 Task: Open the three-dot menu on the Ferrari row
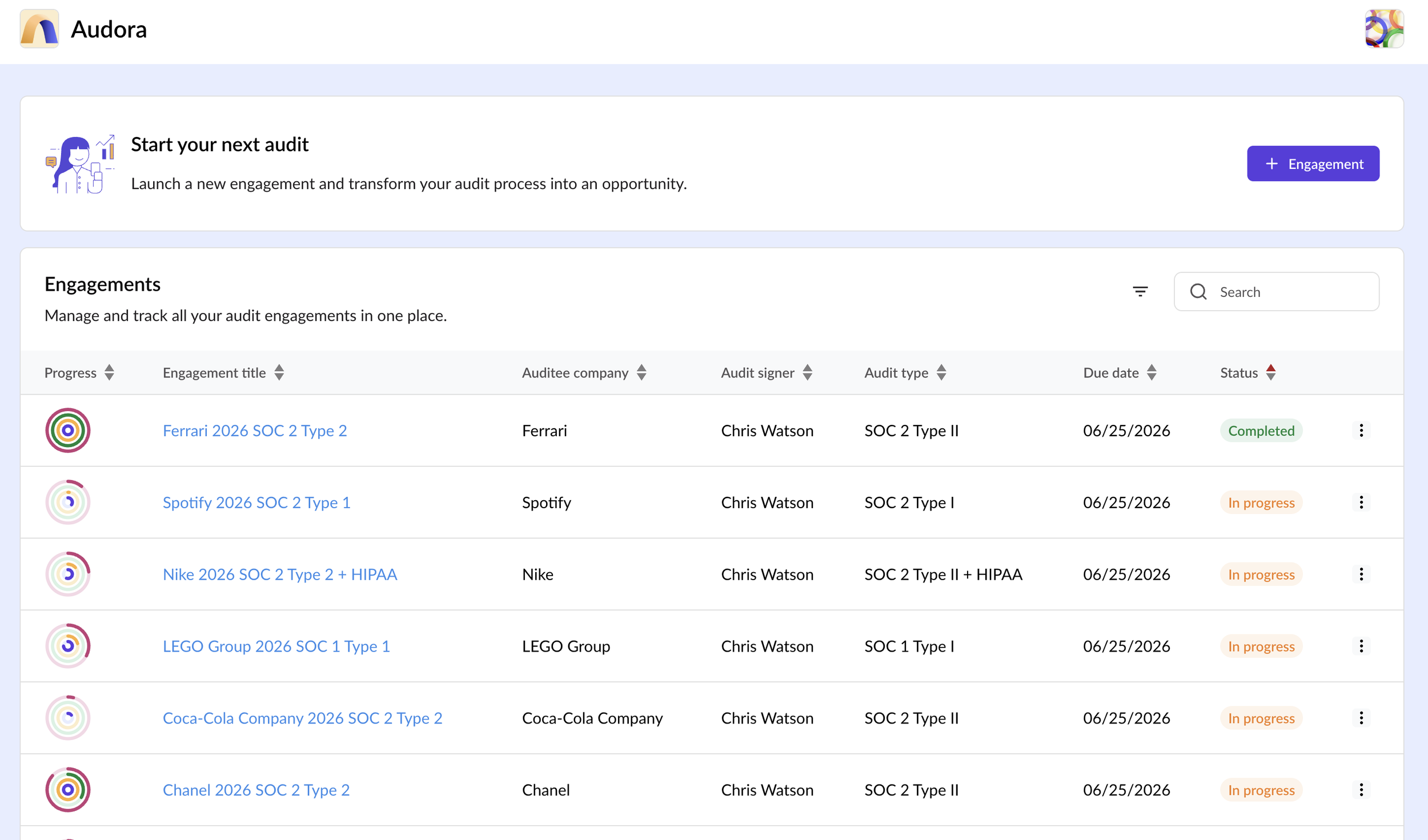click(1362, 431)
